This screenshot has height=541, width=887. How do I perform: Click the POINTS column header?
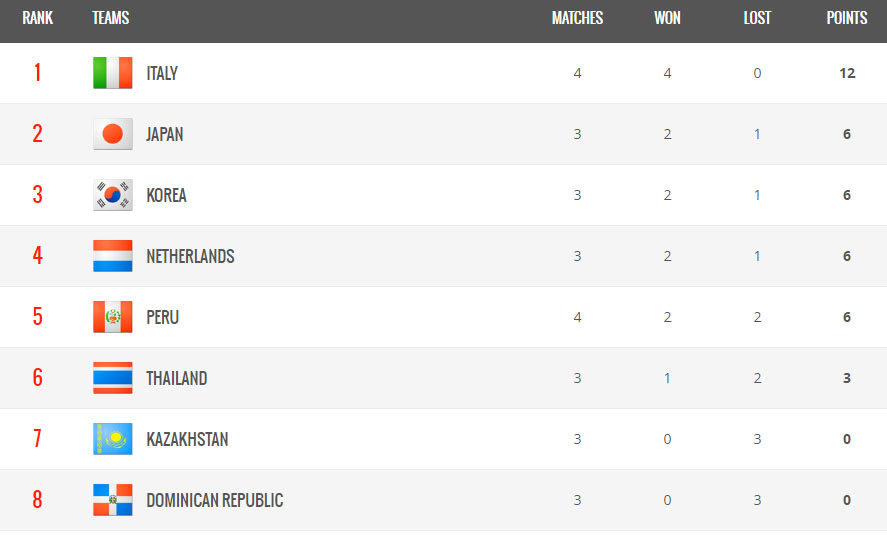pyautogui.click(x=847, y=18)
